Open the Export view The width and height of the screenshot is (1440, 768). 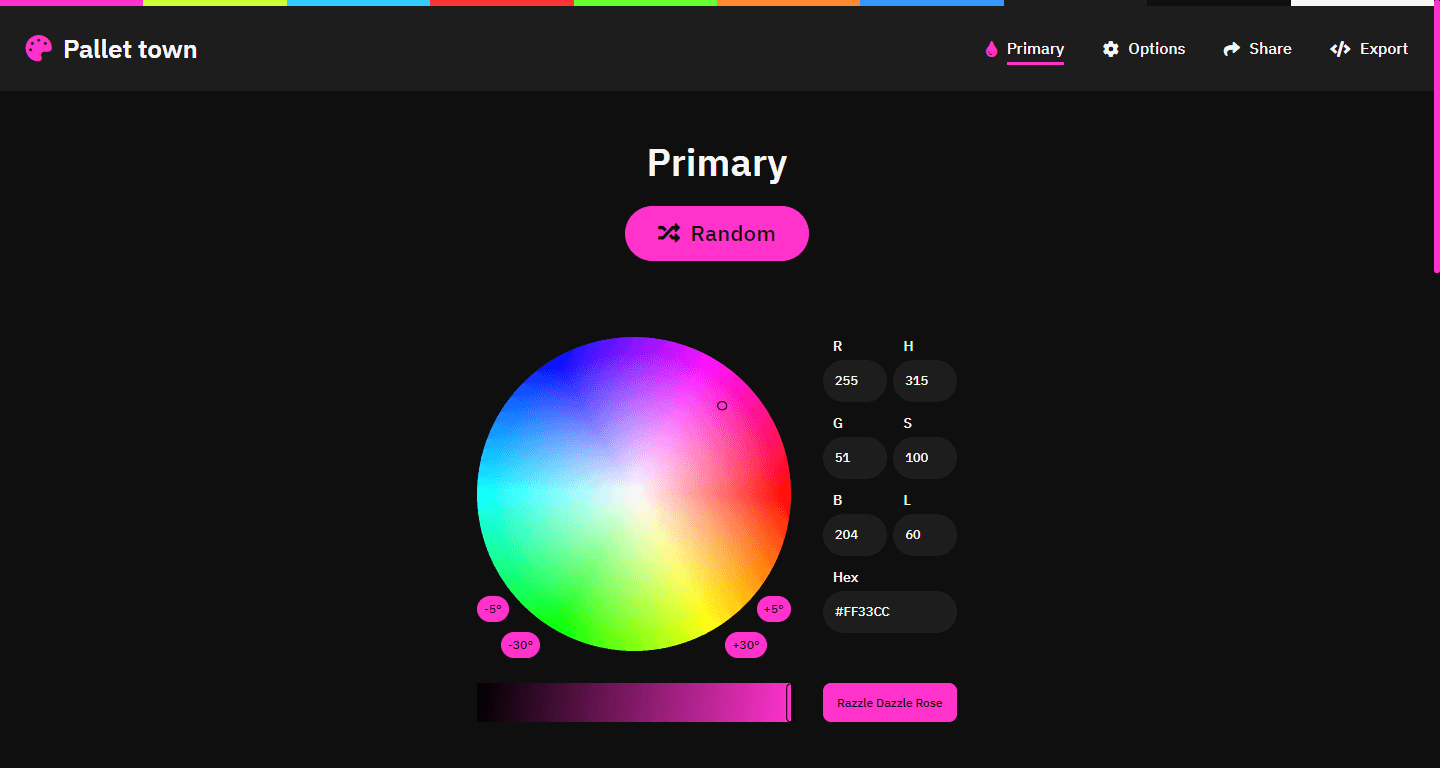click(x=1383, y=48)
